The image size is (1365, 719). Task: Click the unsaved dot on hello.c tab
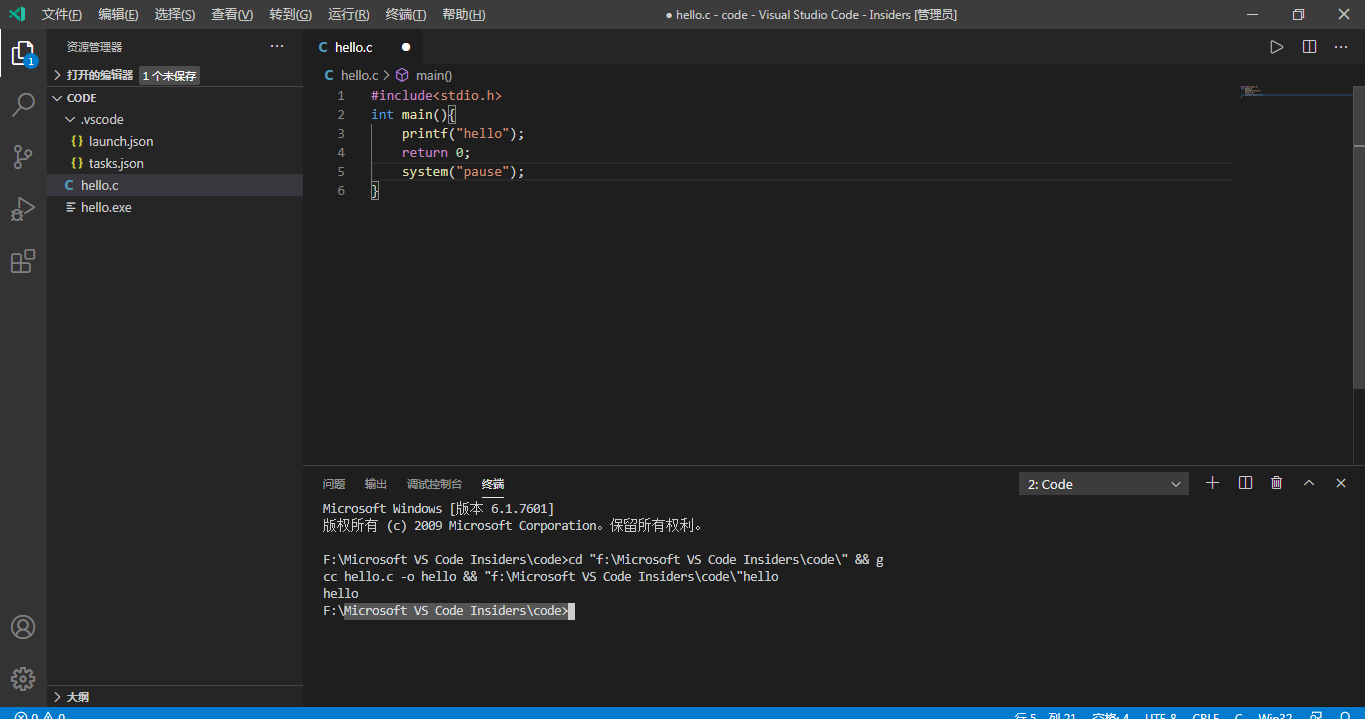[406, 47]
